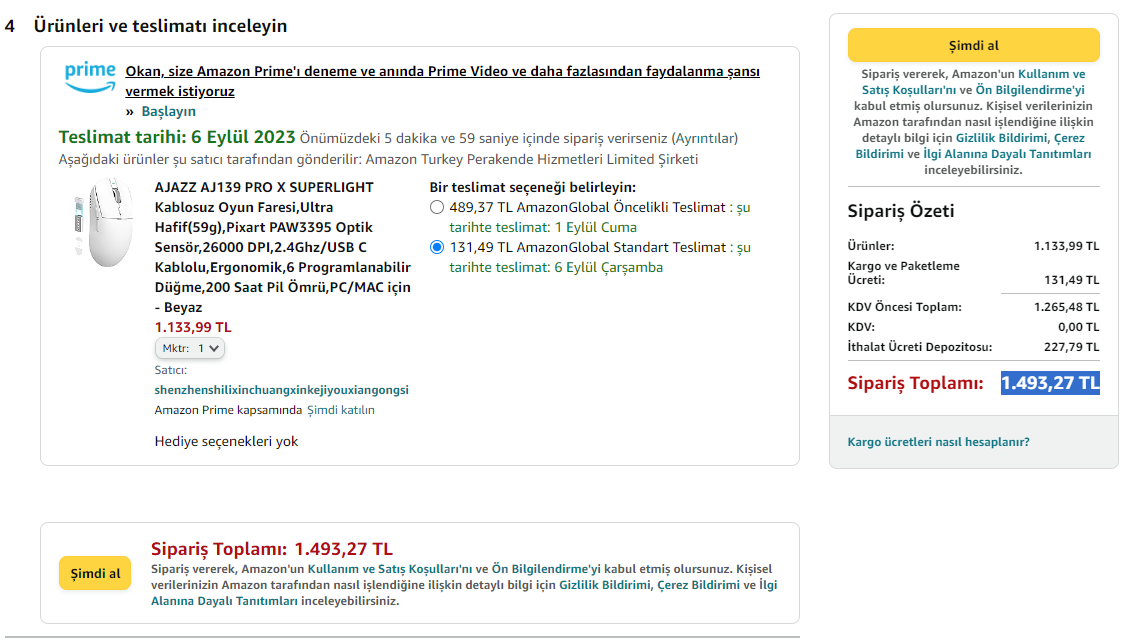This screenshot has height=640, width=1133.
Task: Click the AJAZZ mouse product thumbnail
Action: click(105, 223)
